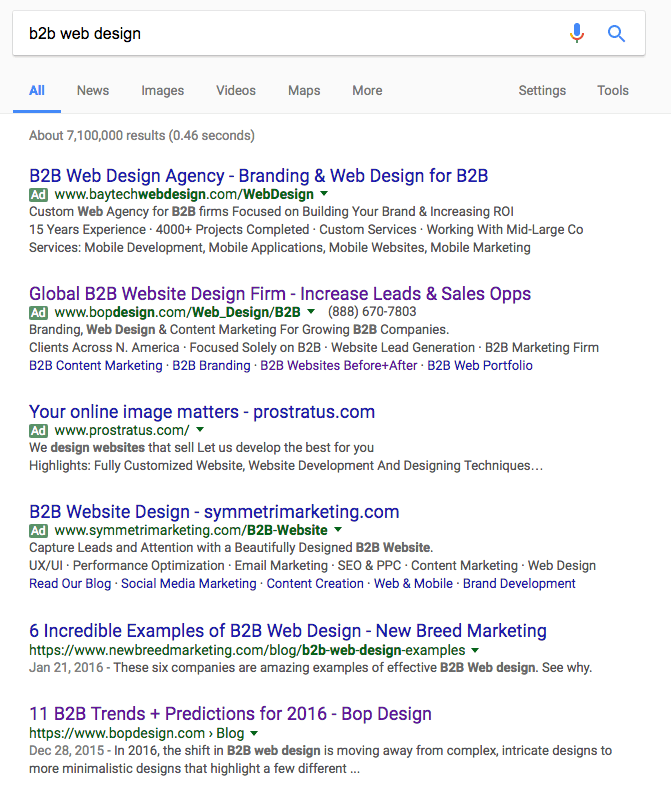Click the www.bopdesign.com/Web_Design/B2B URL text

tap(177, 313)
